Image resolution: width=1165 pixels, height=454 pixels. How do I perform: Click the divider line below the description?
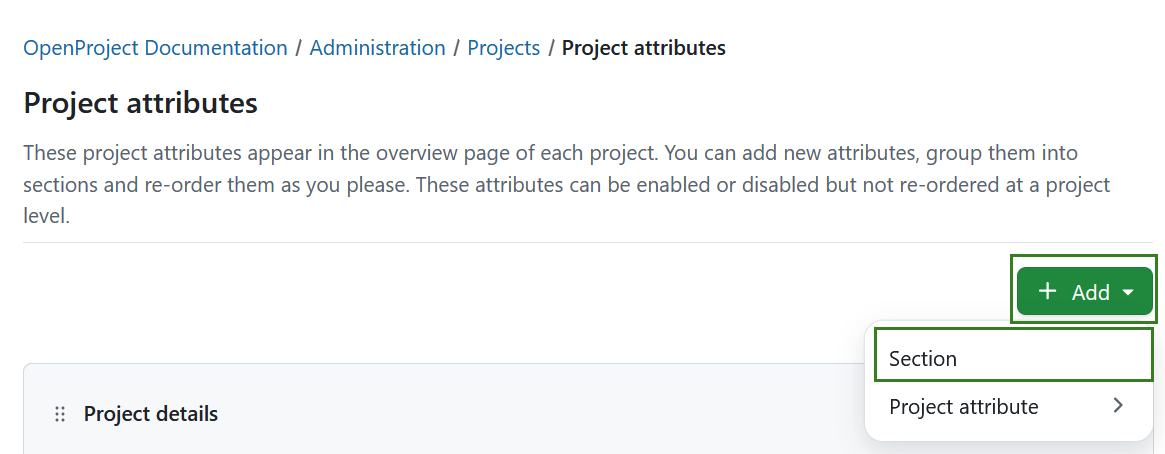pyautogui.click(x=500, y=242)
